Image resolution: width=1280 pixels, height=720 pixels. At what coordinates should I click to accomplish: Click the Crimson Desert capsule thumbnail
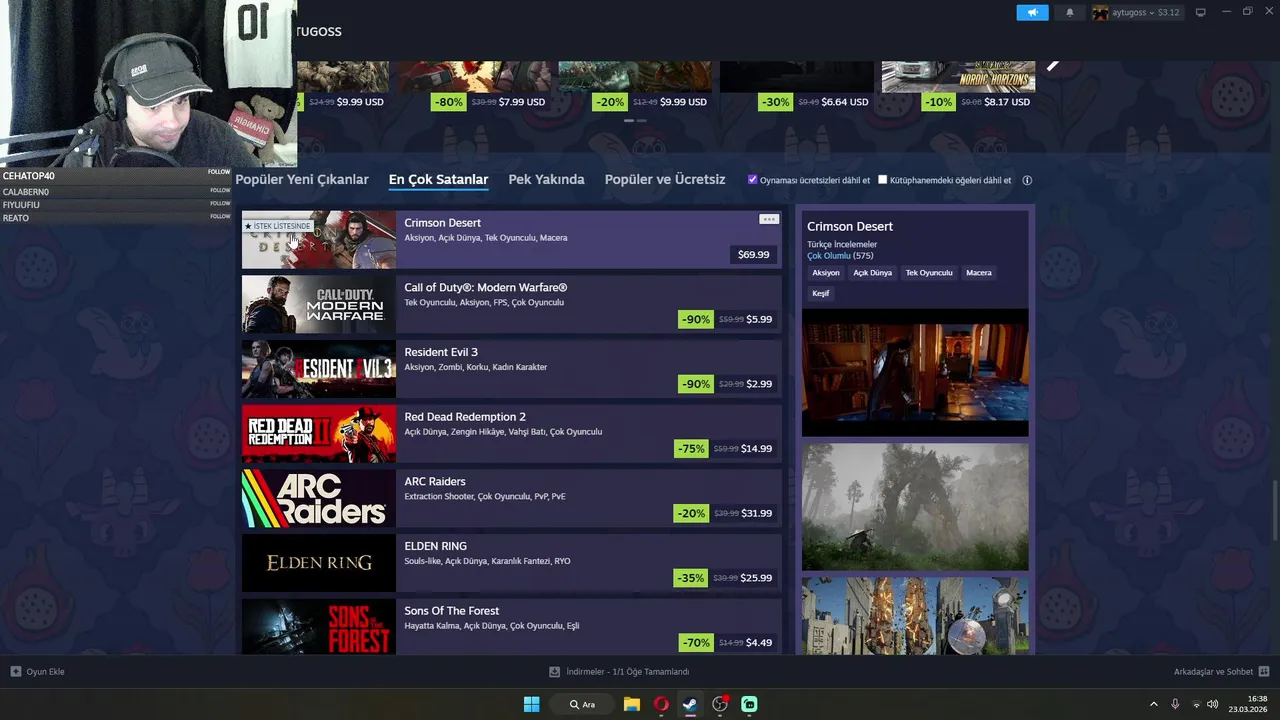point(319,239)
